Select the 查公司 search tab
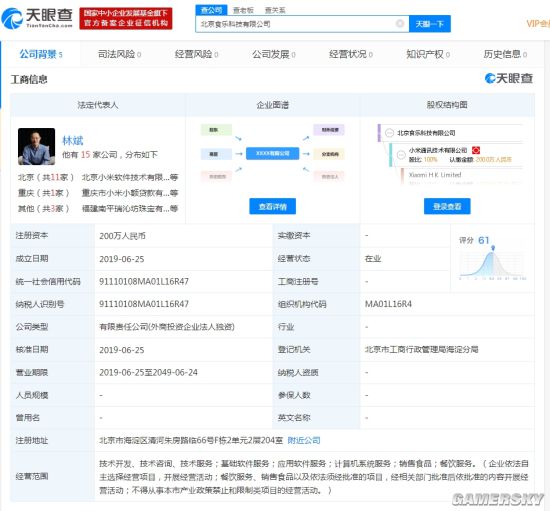This screenshot has width=550, height=511. 211,10
